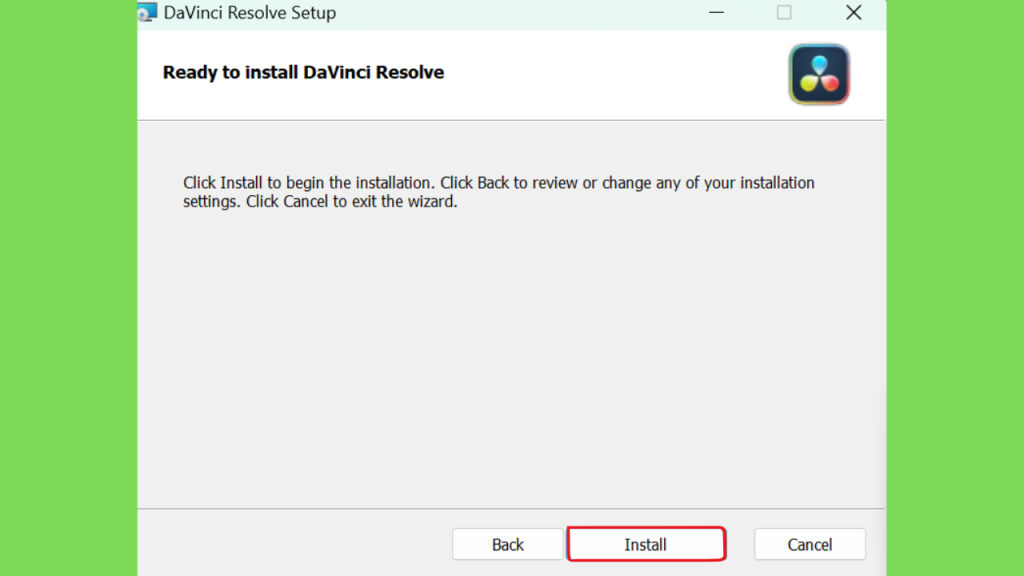The height and width of the screenshot is (576, 1024).
Task: Close the DaVinci Resolve Setup window
Action: pos(854,12)
